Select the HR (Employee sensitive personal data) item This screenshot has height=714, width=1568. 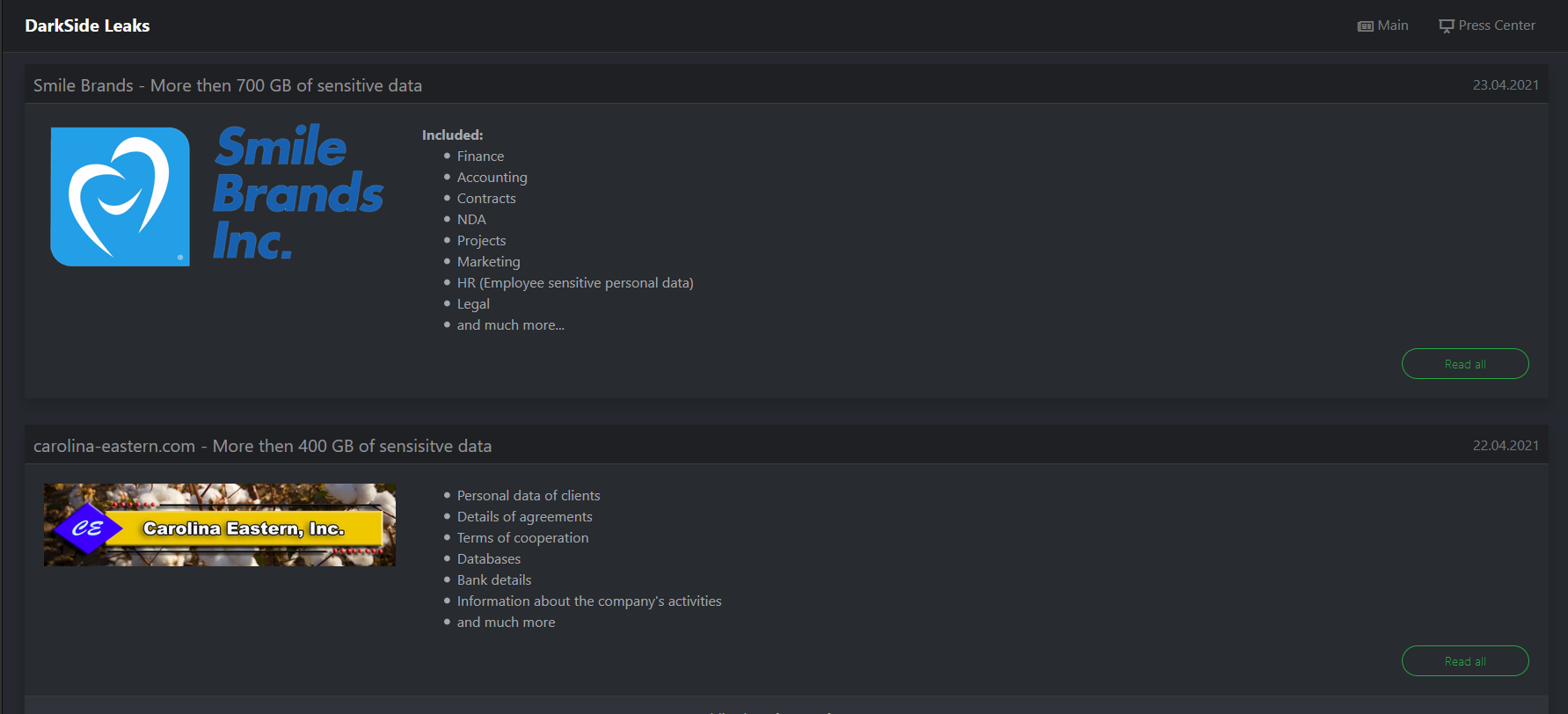click(x=575, y=283)
